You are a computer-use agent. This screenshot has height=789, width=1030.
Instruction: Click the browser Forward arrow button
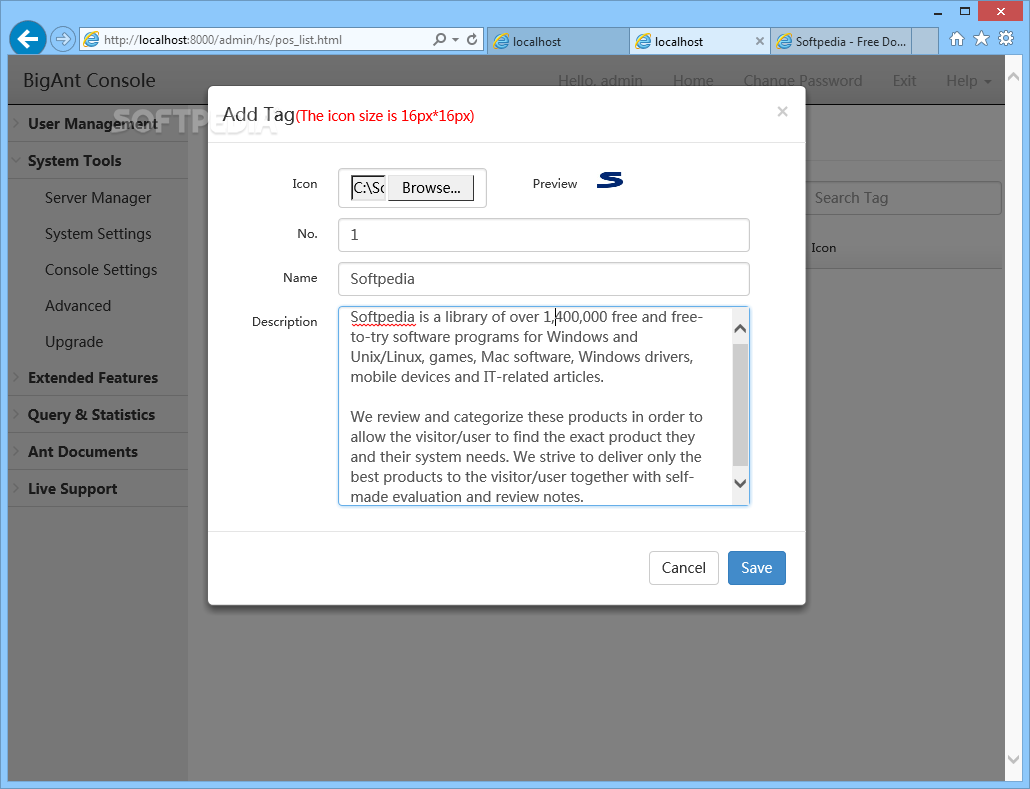[x=62, y=39]
